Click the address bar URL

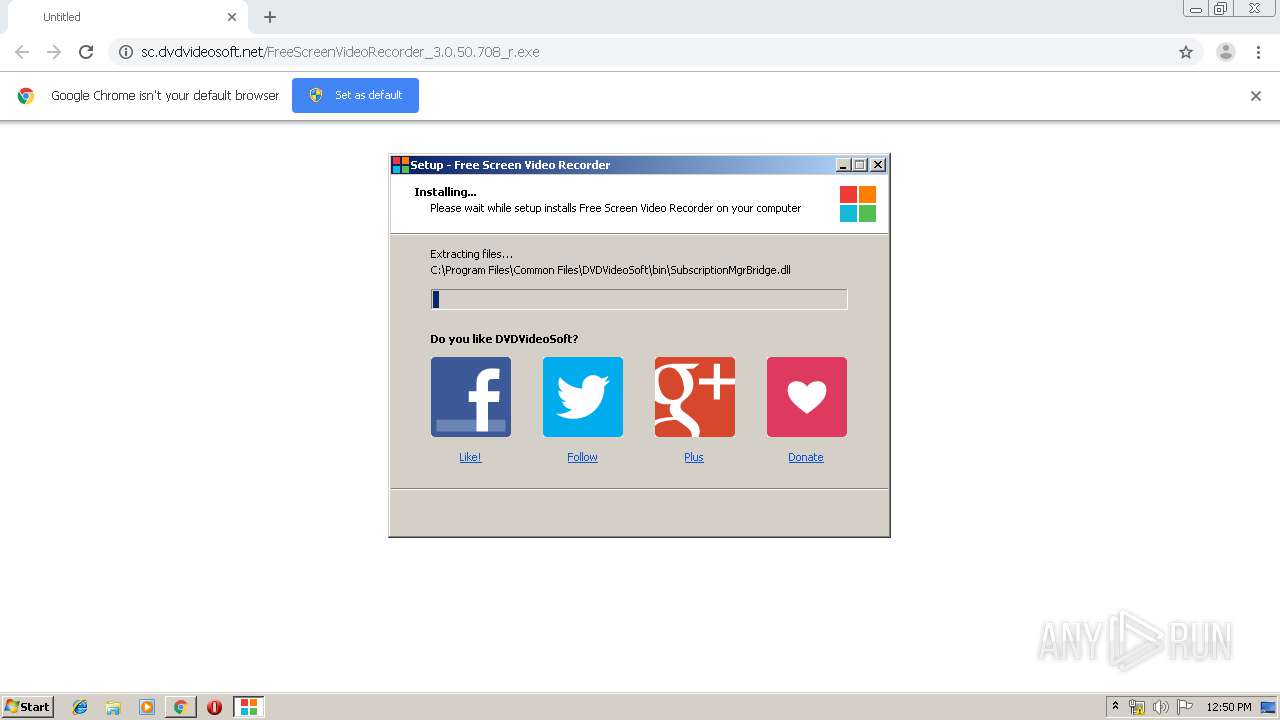(x=340, y=52)
